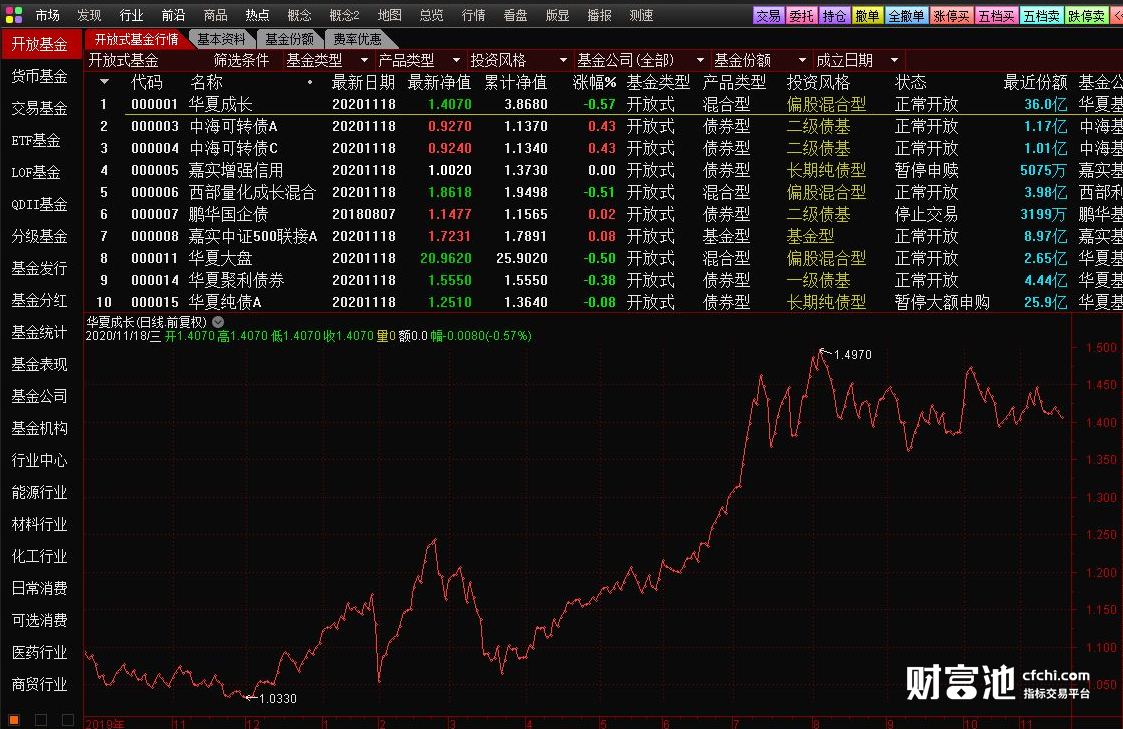Open 基金分红 in the sidebar
The width and height of the screenshot is (1123, 729).
coord(39,300)
